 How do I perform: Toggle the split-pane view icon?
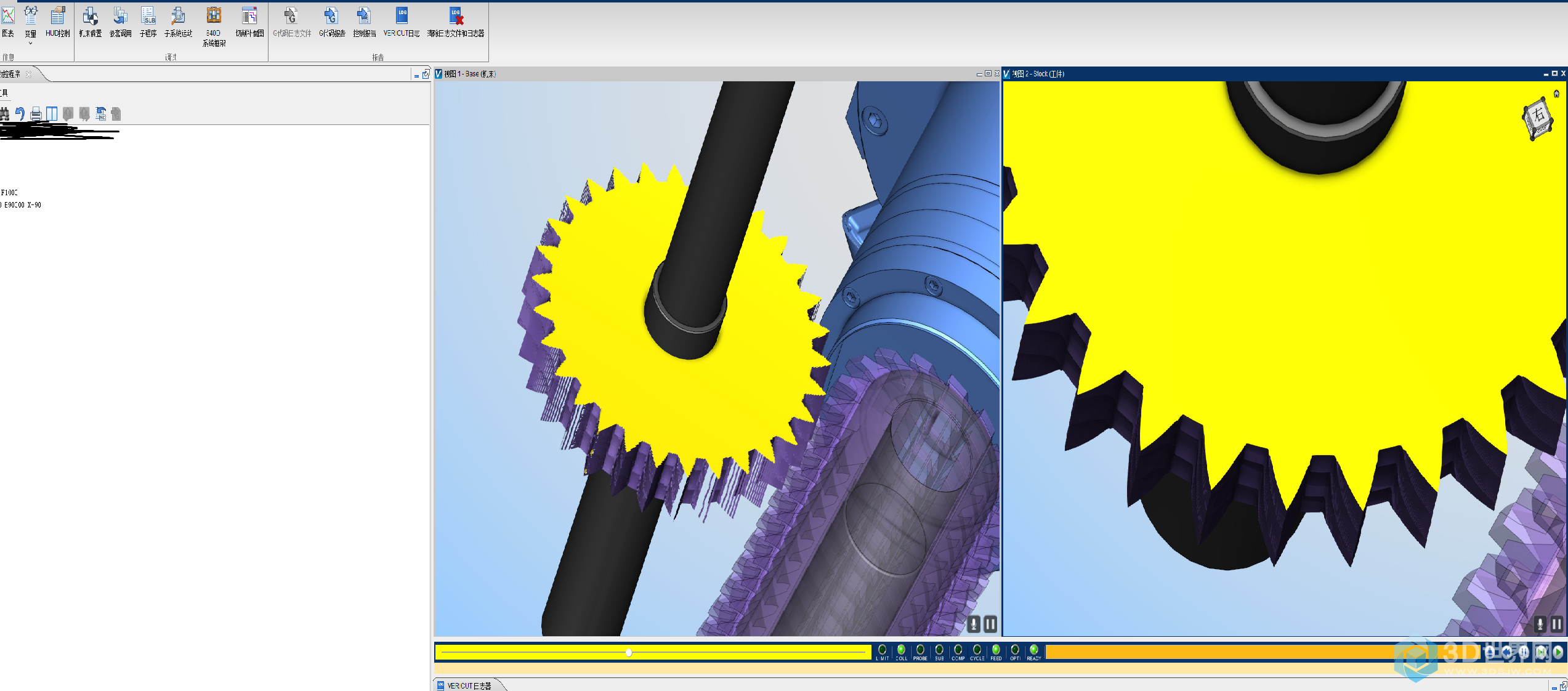click(52, 113)
